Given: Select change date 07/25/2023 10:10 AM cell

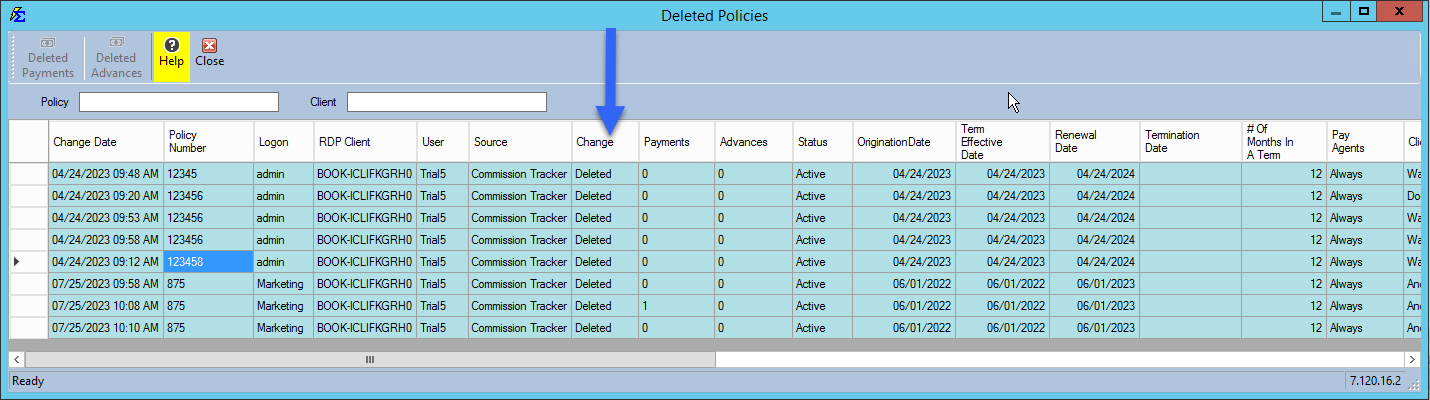Looking at the screenshot, I should (106, 328).
